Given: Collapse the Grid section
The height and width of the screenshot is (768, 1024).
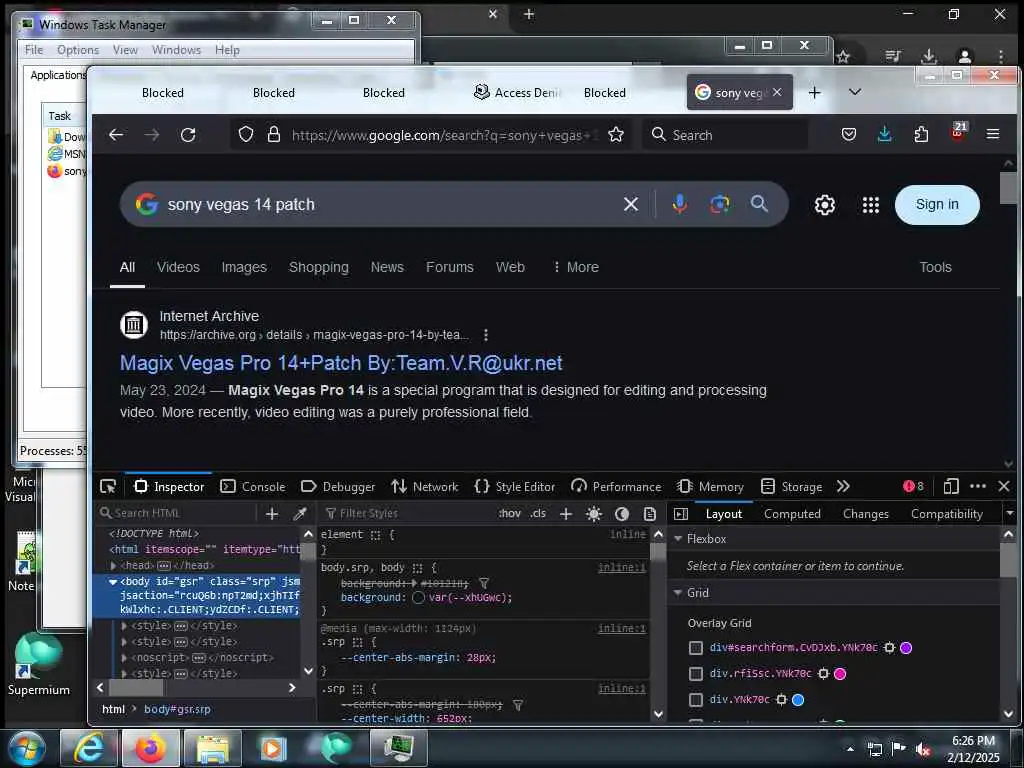Looking at the screenshot, I should click(x=678, y=593).
